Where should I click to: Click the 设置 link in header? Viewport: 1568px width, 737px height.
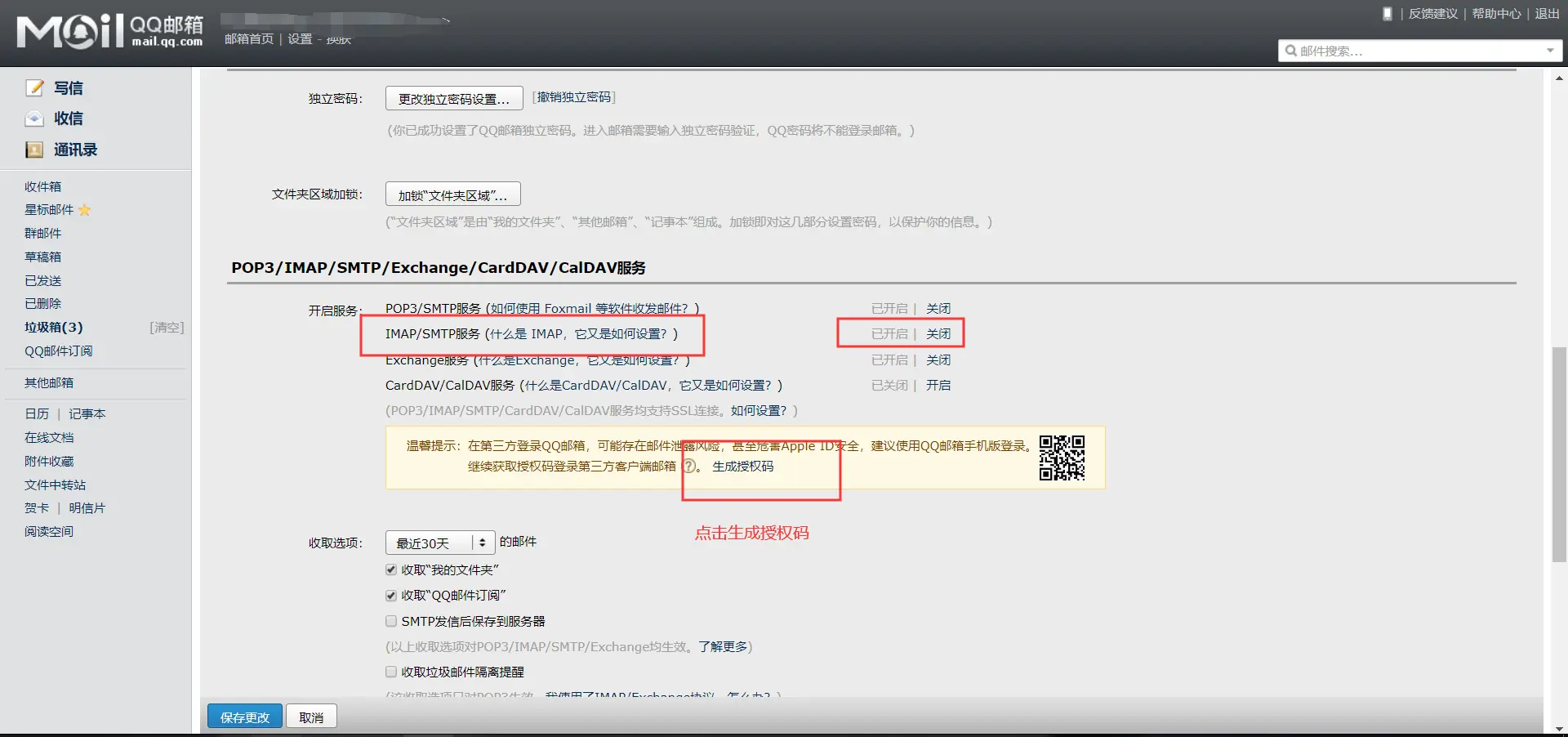[x=300, y=39]
